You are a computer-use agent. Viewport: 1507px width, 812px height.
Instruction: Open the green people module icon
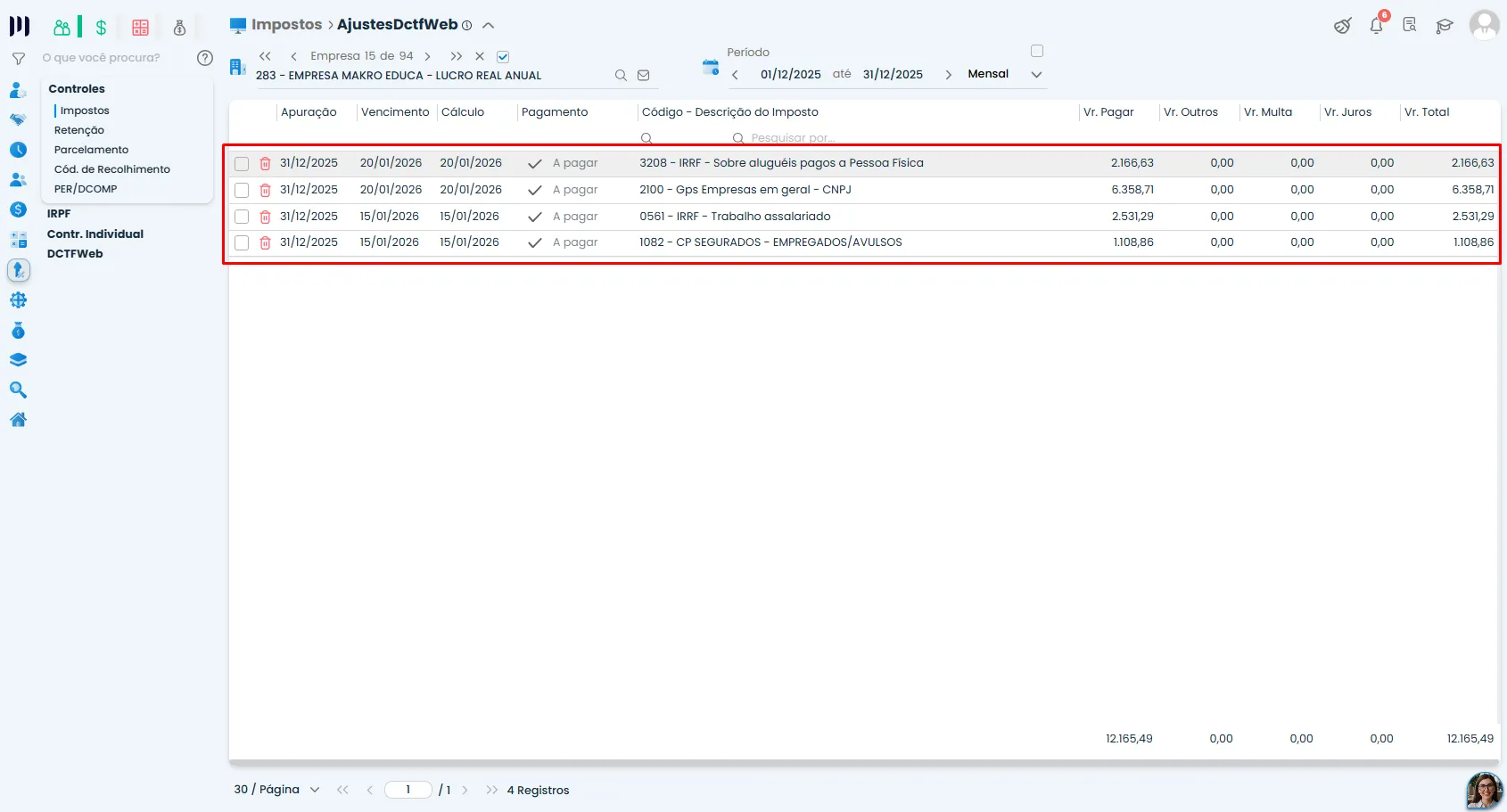pyautogui.click(x=62, y=28)
